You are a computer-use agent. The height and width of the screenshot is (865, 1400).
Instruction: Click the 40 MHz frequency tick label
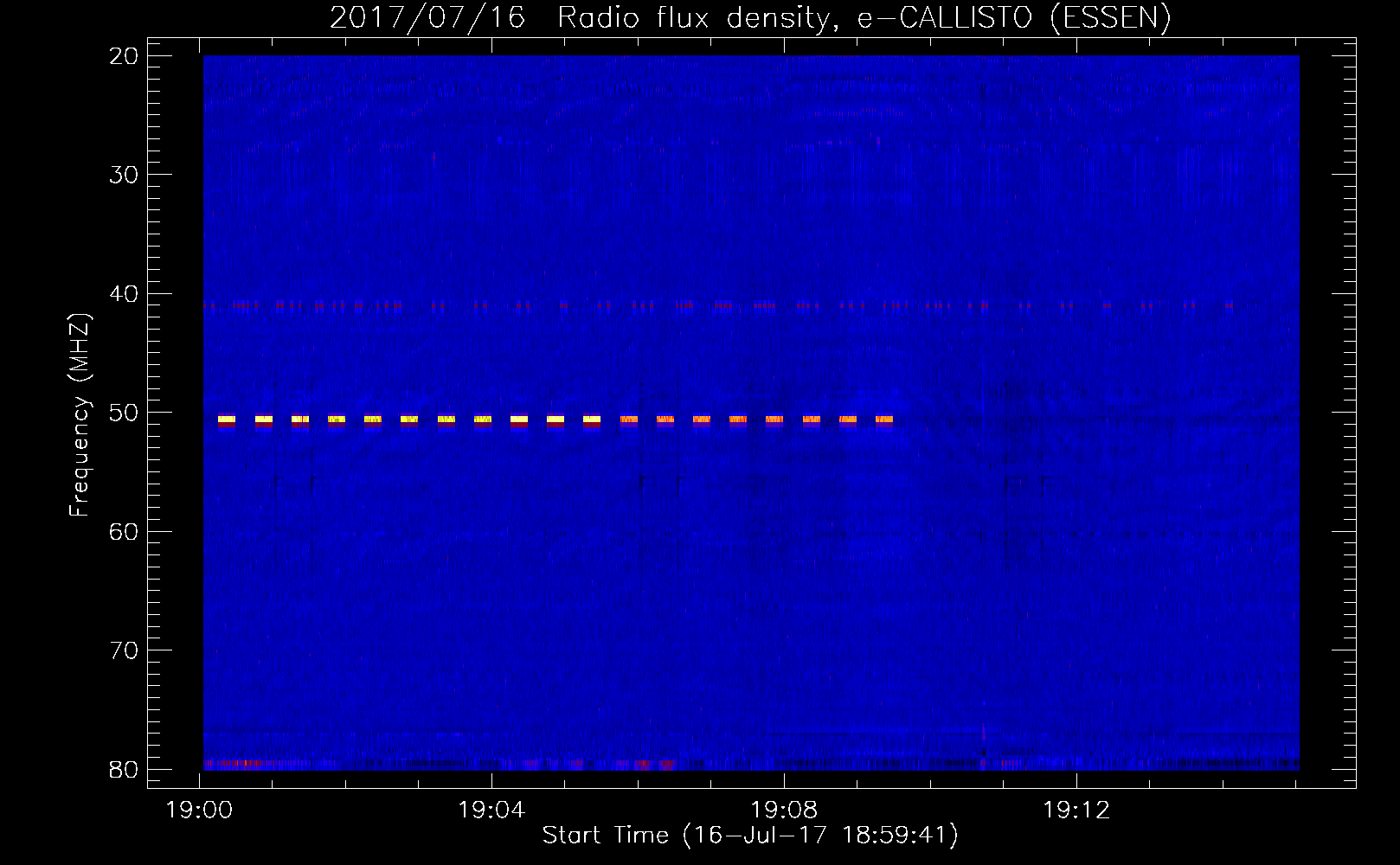click(124, 294)
